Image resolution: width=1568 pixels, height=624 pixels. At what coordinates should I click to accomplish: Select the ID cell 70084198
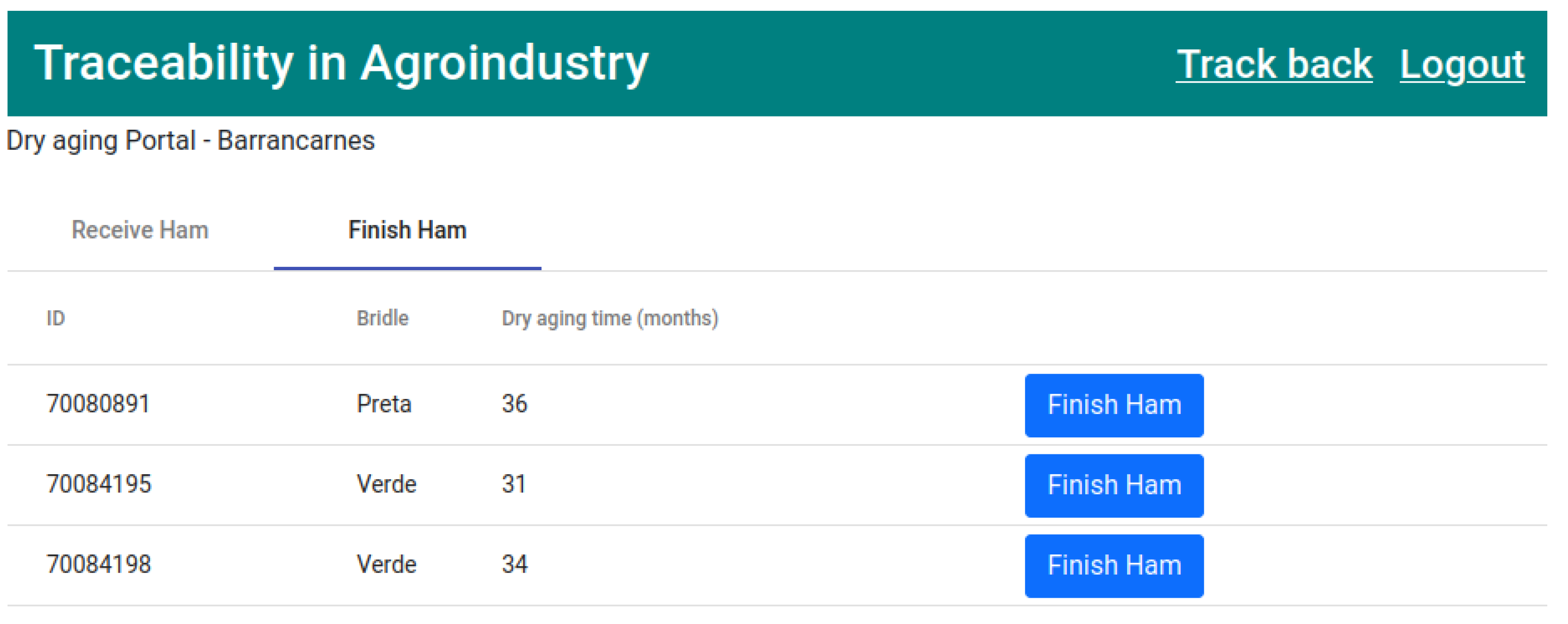(x=99, y=565)
